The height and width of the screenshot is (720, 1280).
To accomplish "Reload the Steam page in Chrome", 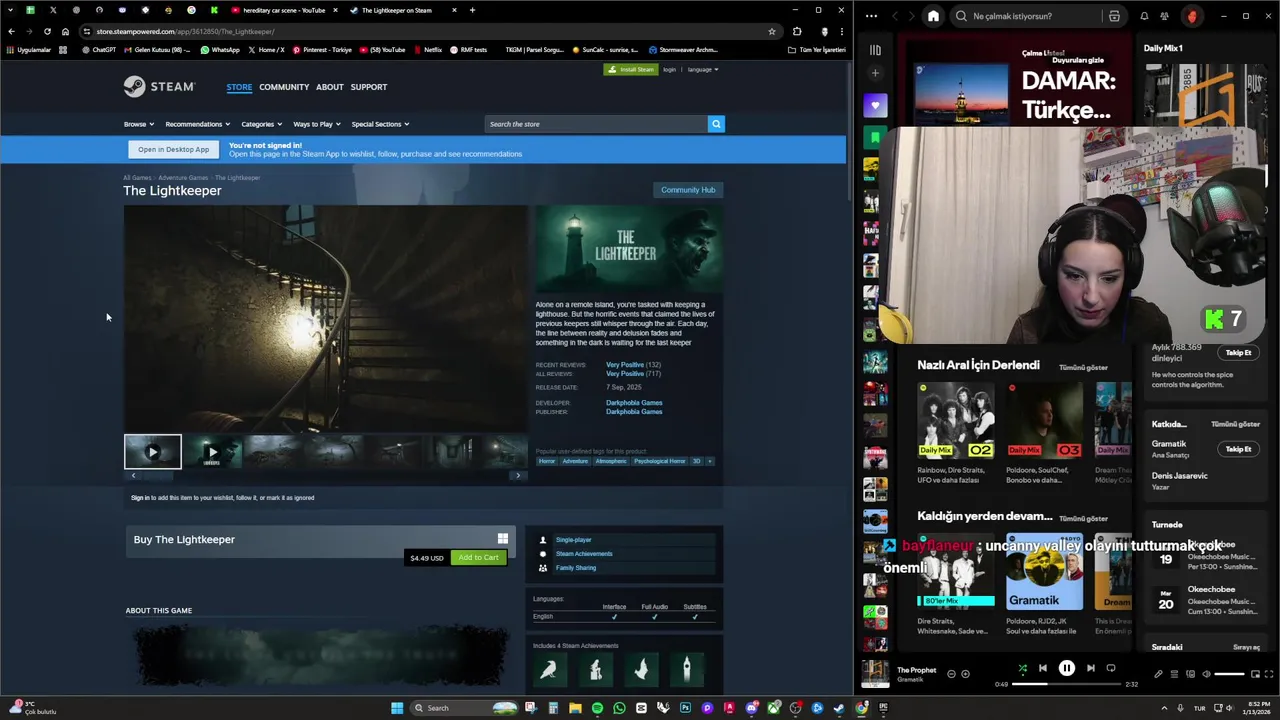I will [x=47, y=31].
